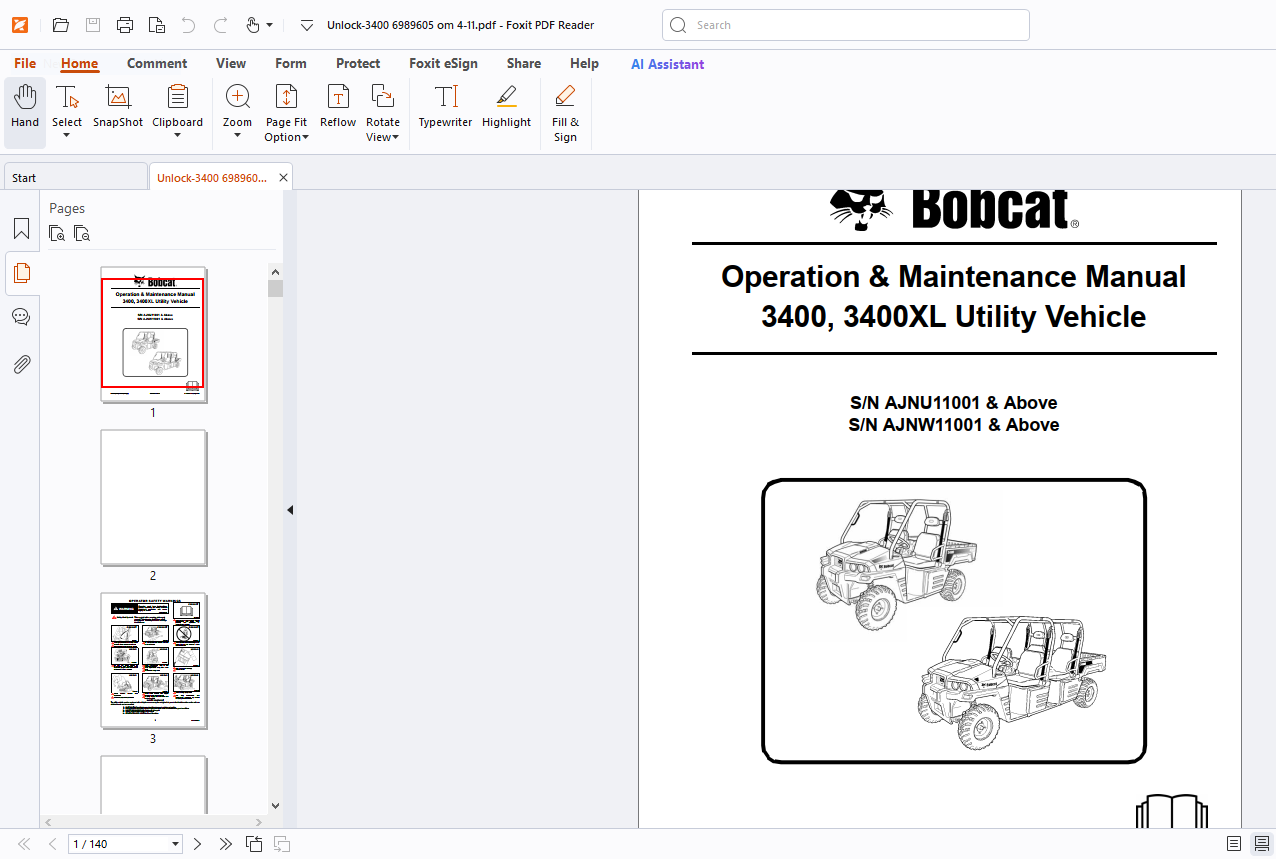Screen dimensions: 1276x859
Task: Jump to the last page arrow
Action: (x=226, y=844)
